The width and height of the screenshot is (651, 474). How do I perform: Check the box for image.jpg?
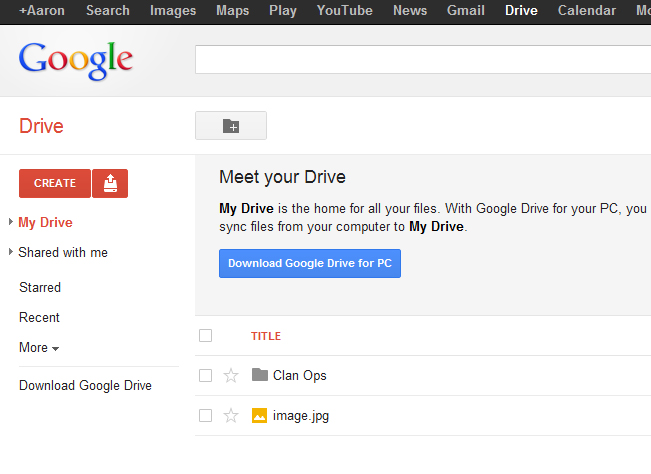(206, 415)
